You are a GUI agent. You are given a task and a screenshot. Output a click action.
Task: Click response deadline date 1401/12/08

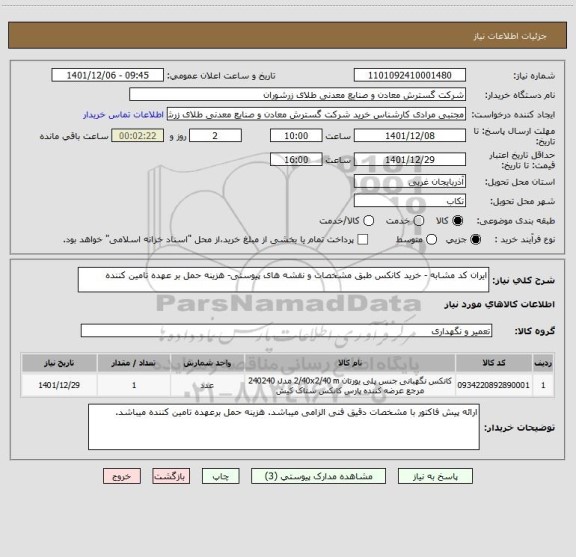point(410,136)
